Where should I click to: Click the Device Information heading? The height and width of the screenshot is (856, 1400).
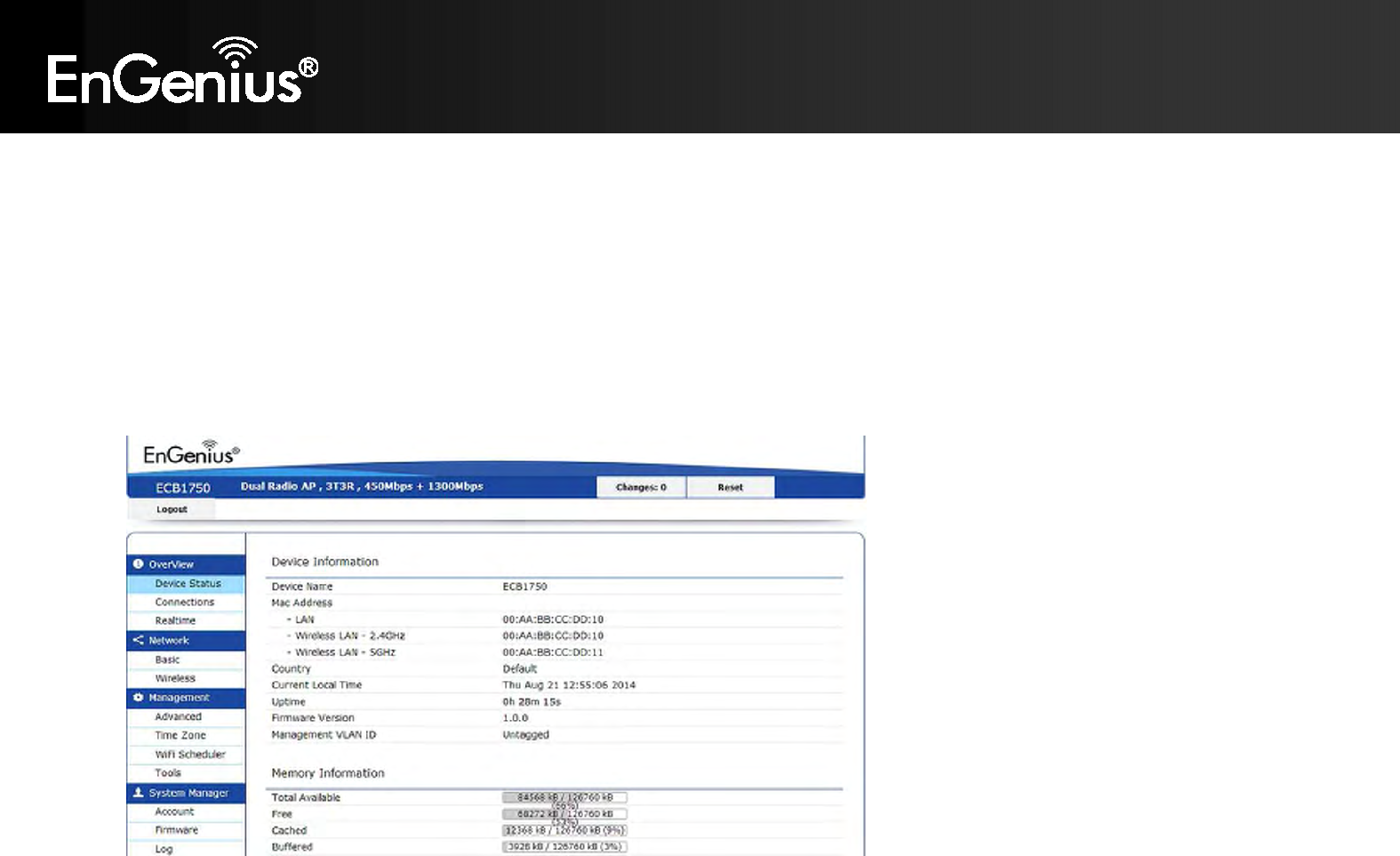(325, 562)
